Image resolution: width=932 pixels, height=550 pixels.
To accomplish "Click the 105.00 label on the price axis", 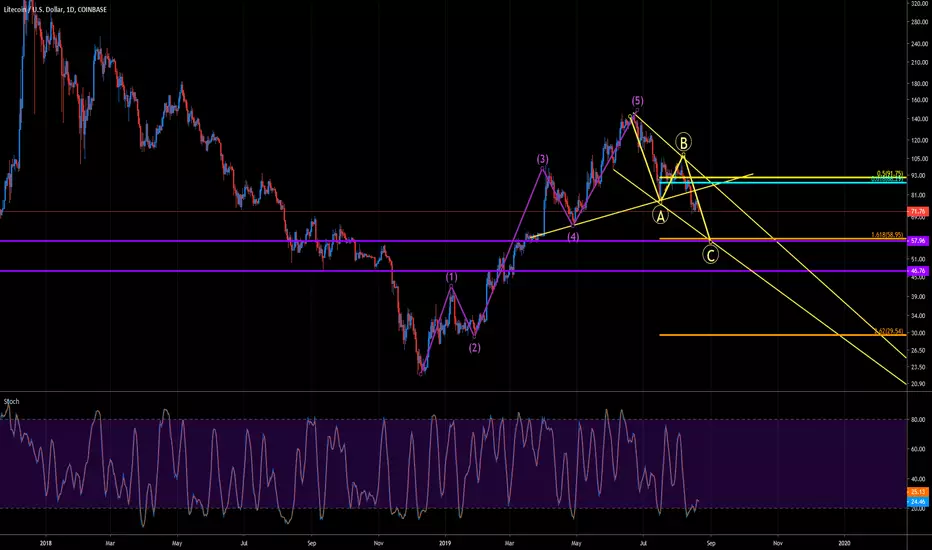I will coord(919,159).
